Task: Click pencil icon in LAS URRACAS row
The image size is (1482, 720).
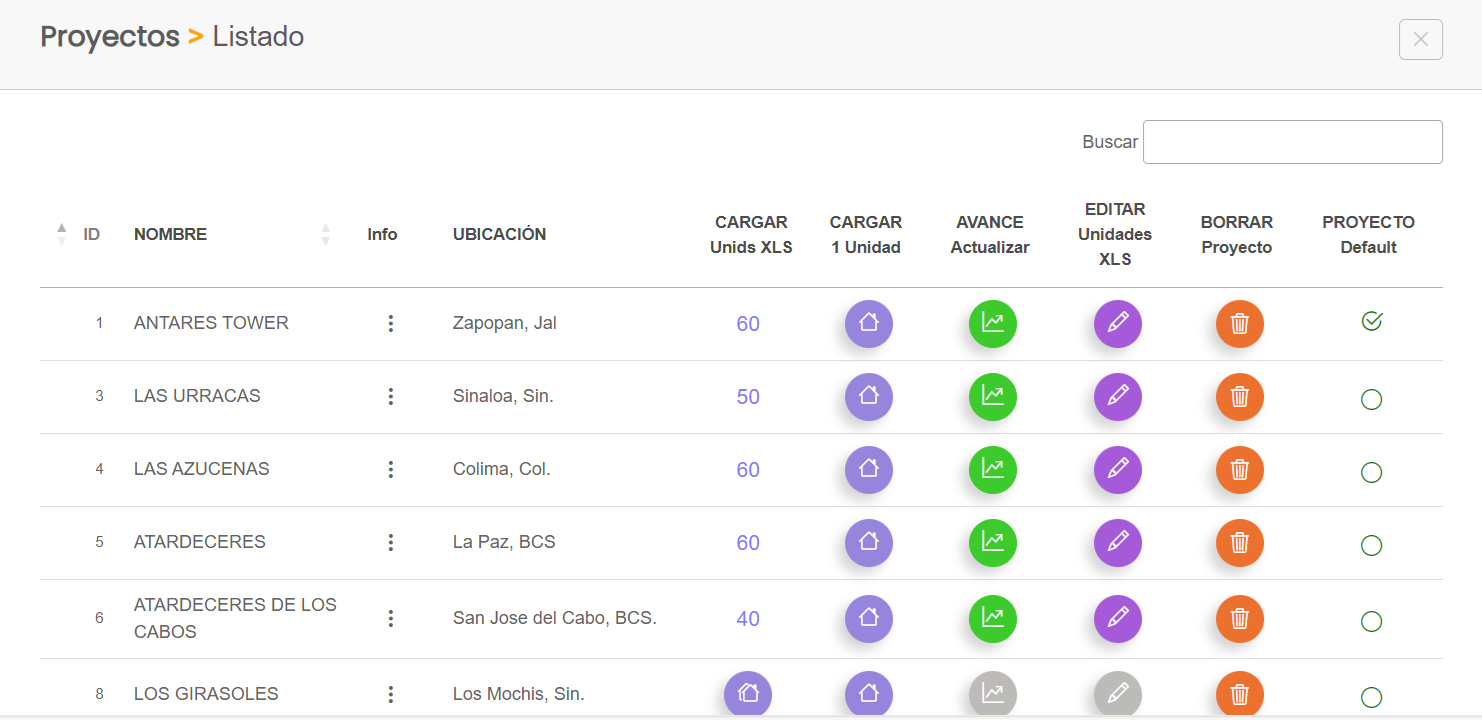Action: [x=1117, y=397]
